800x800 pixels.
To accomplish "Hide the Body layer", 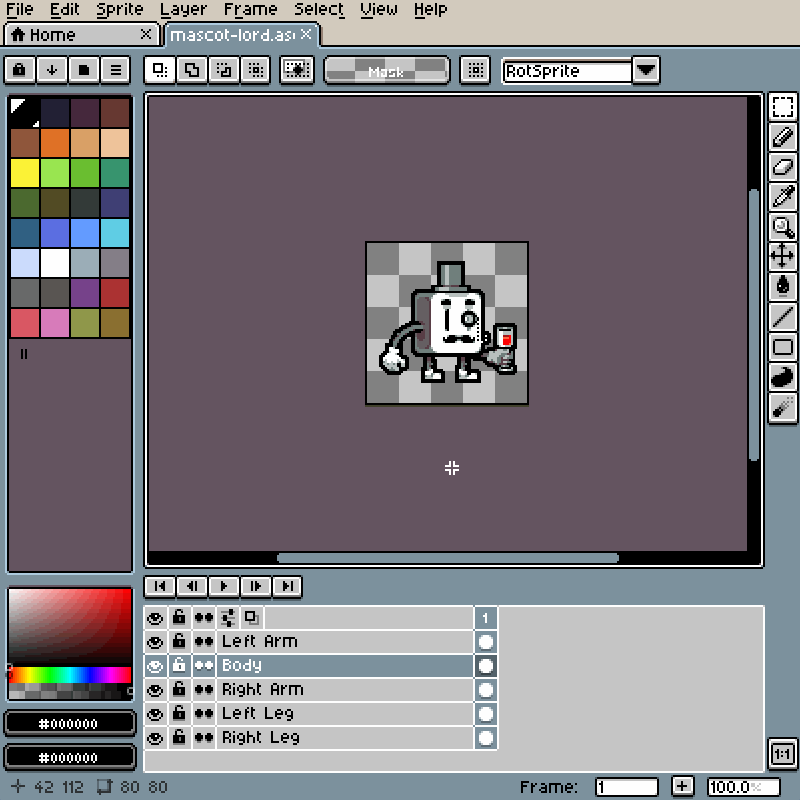I will (156, 665).
